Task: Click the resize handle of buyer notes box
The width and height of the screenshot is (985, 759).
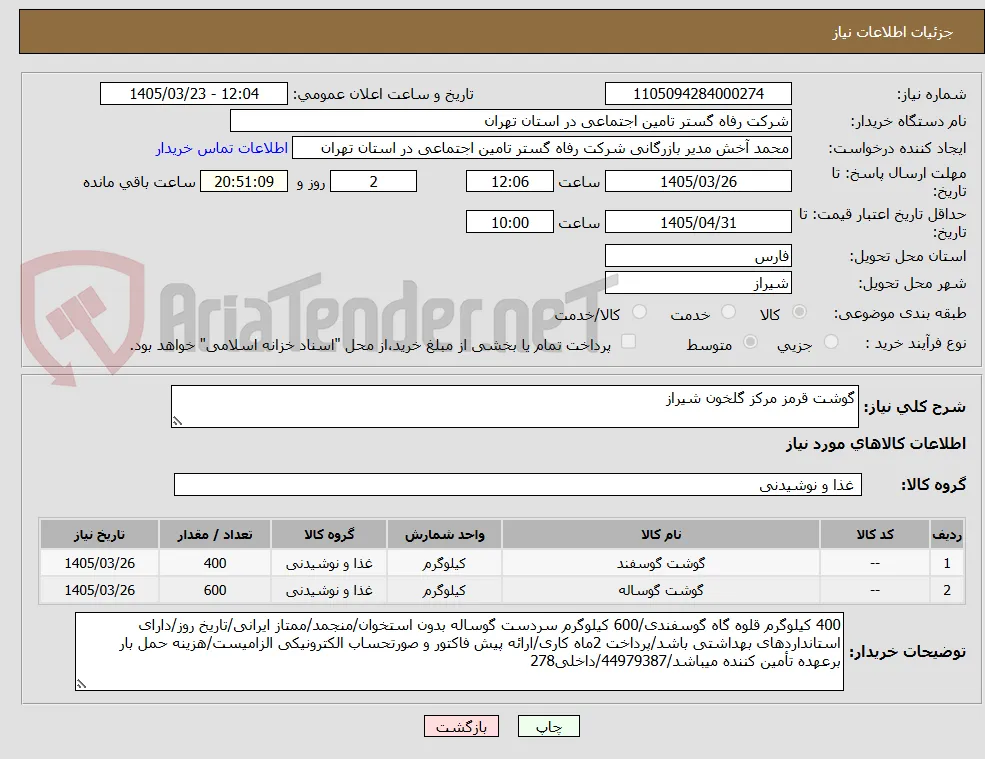Action: (81, 684)
